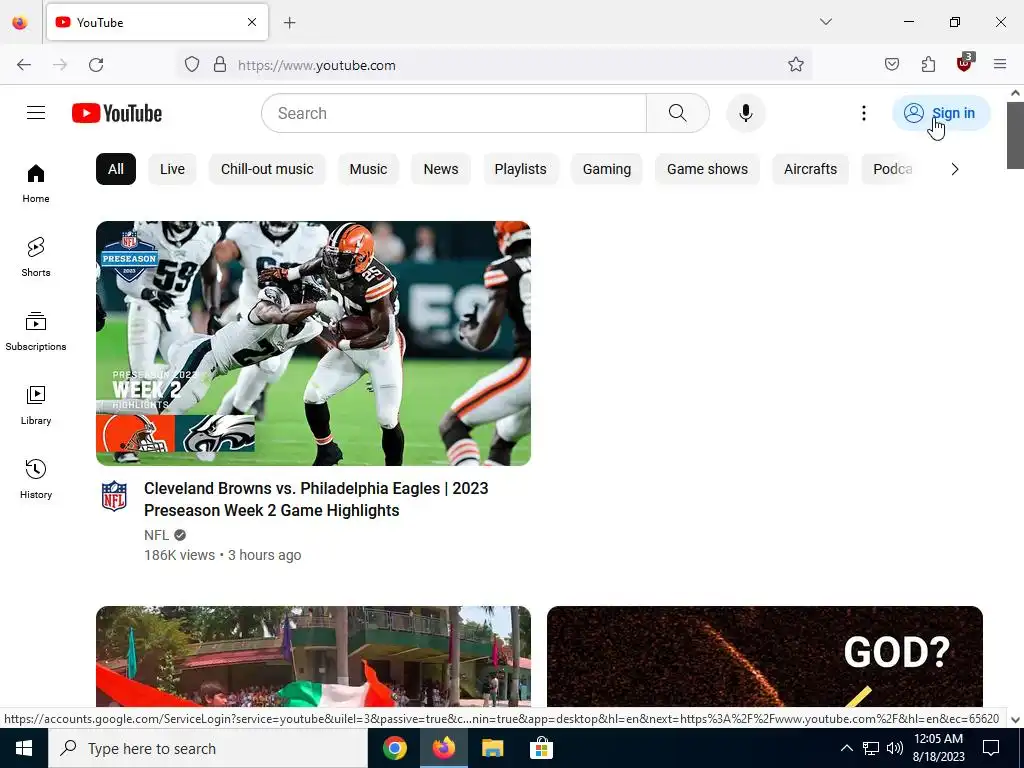Open Library in sidebar

(x=36, y=405)
